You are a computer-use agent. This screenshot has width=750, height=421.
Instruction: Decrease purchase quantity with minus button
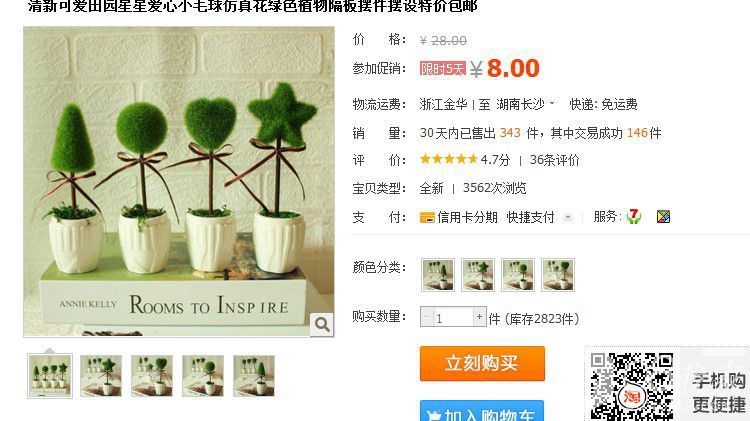click(427, 317)
